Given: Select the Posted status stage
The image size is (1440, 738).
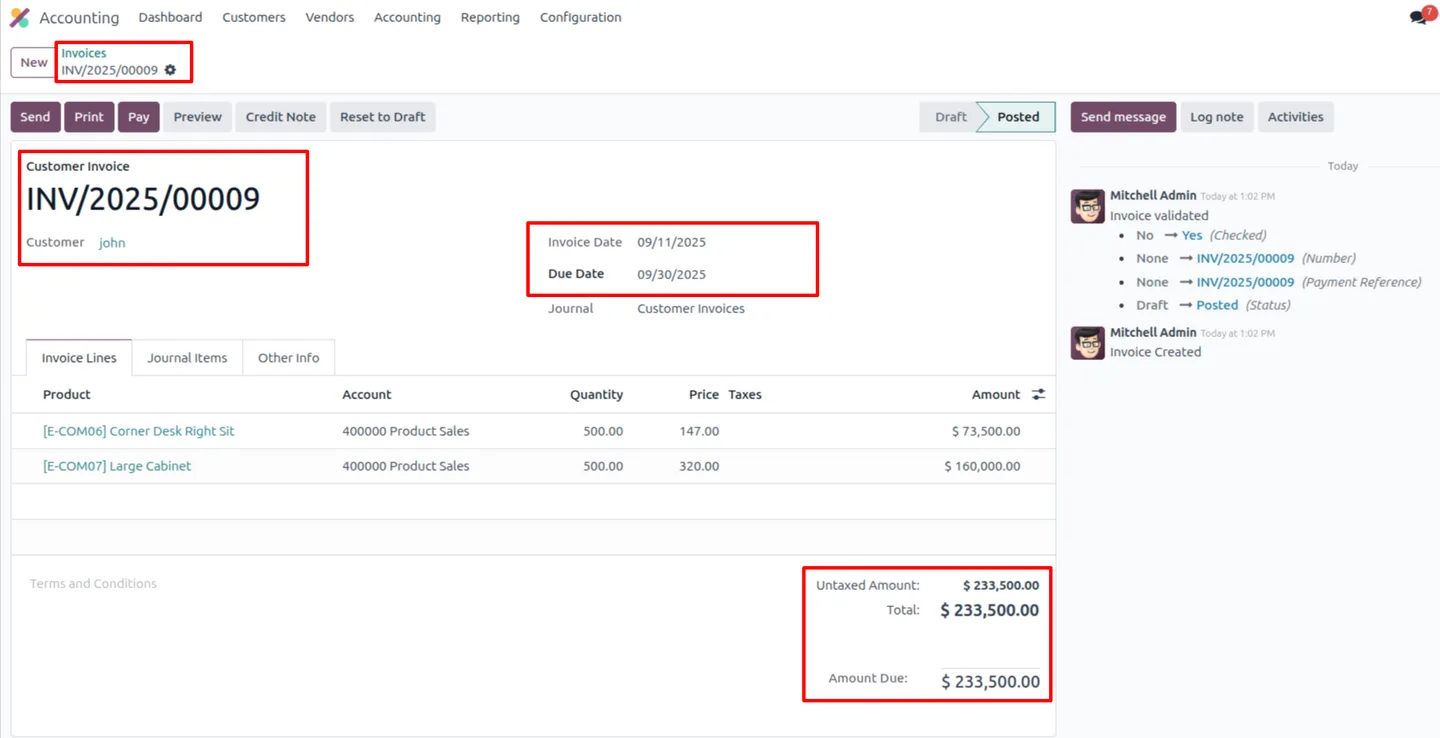Looking at the screenshot, I should pos(1017,117).
